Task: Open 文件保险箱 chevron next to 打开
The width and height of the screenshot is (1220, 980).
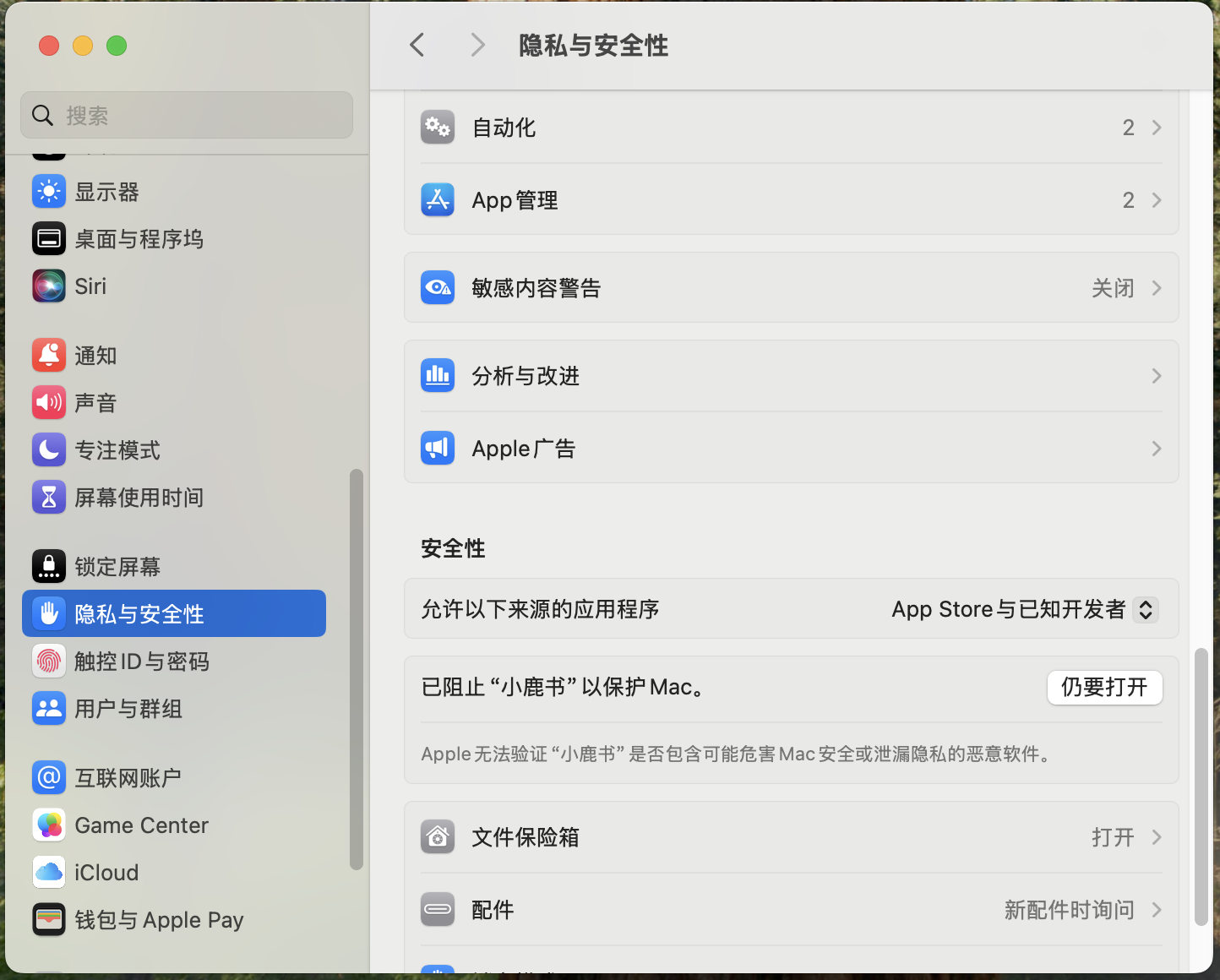Action: coord(1157,837)
